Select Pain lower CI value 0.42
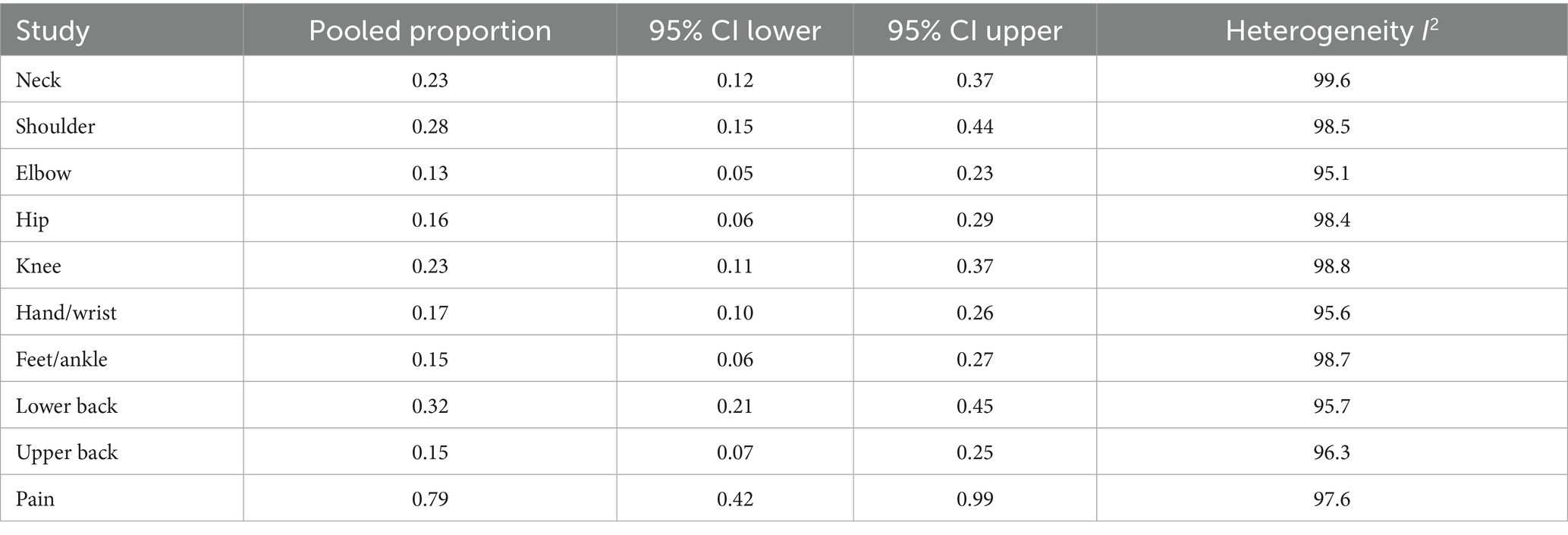Screen dimensions: 1568x535 (x=735, y=499)
